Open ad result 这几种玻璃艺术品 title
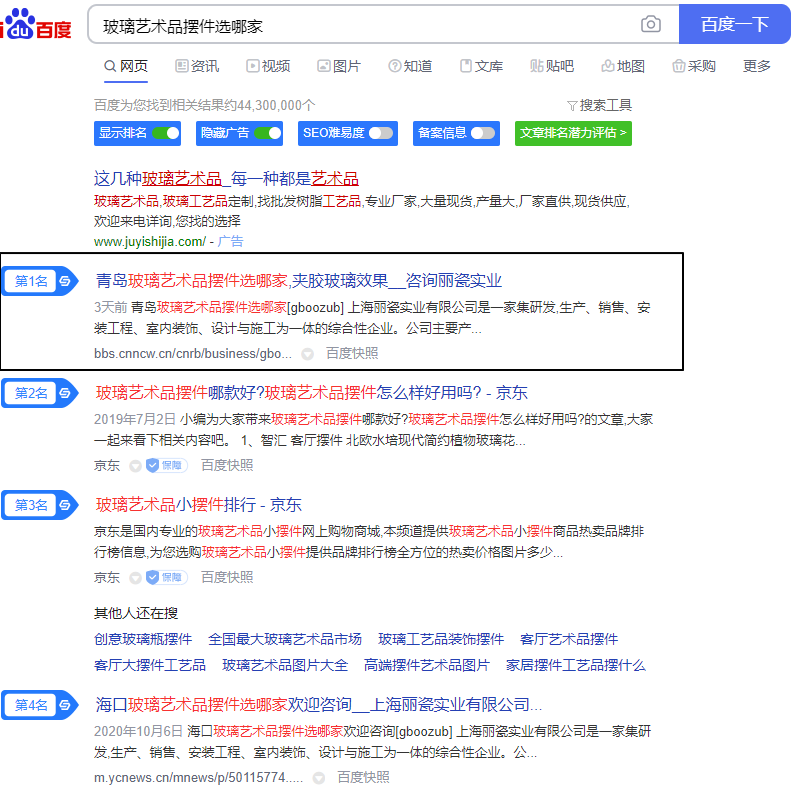 (226, 179)
